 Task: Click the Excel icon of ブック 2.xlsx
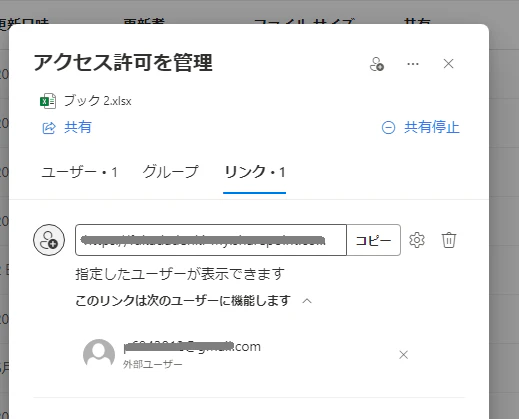[x=48, y=101]
